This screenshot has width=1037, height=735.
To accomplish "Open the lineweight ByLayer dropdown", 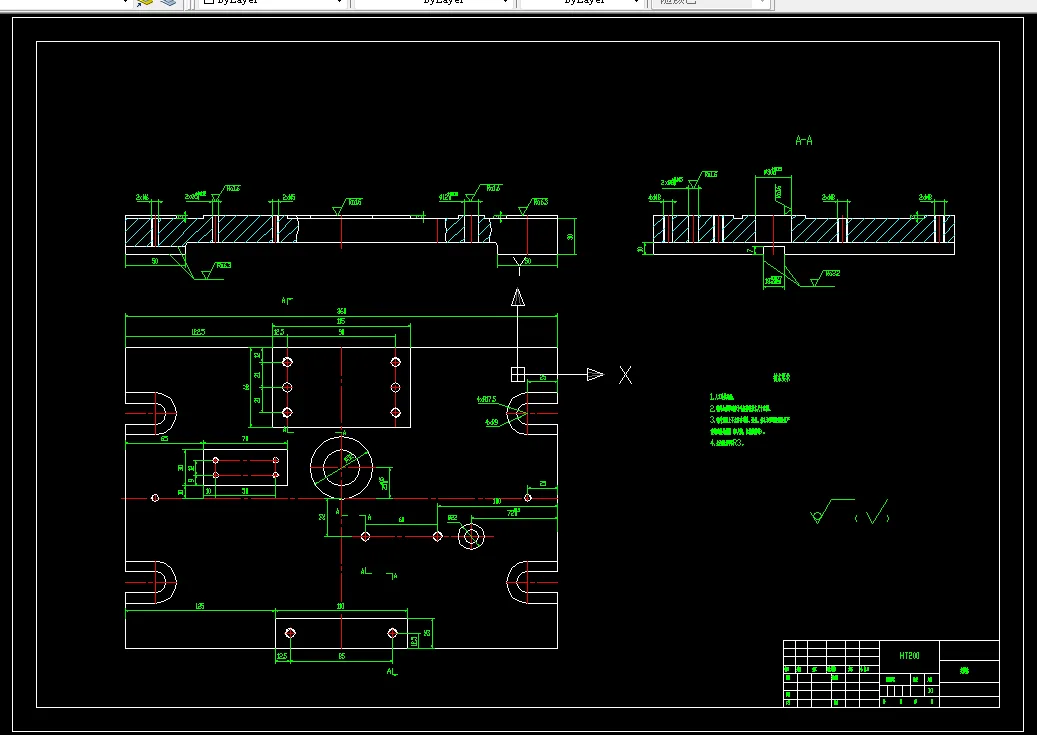I will (x=581, y=3).
